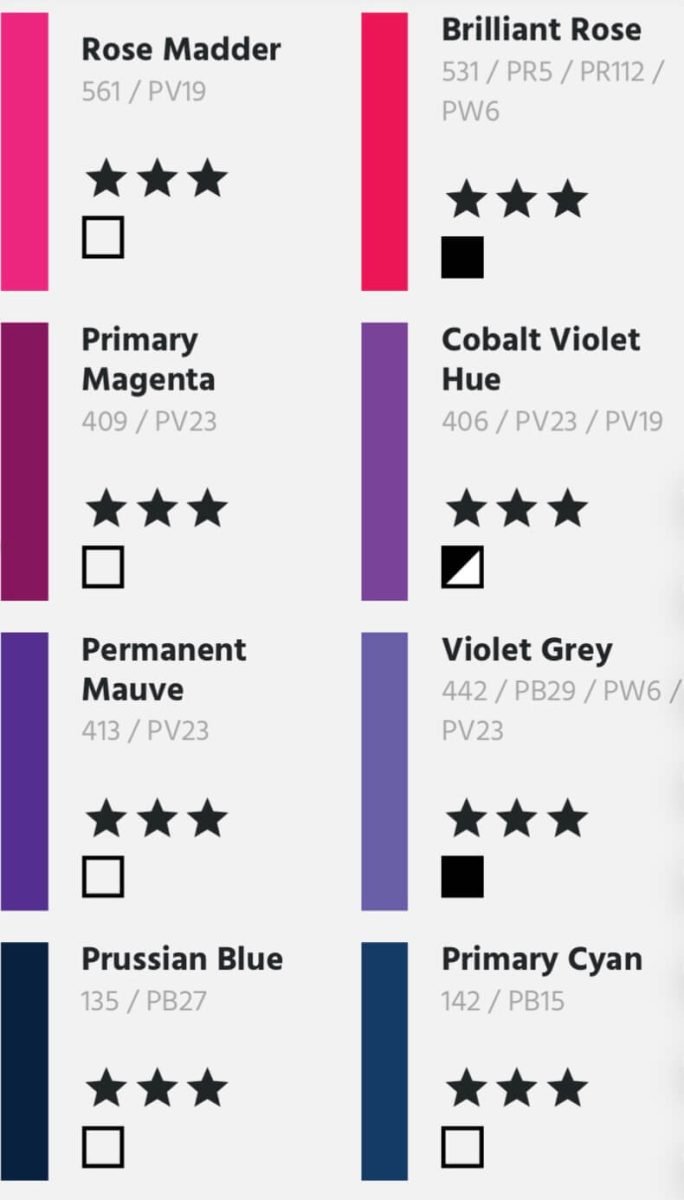684x1200 pixels.
Task: Click the Rose Madder star rating
Action: coord(156,180)
